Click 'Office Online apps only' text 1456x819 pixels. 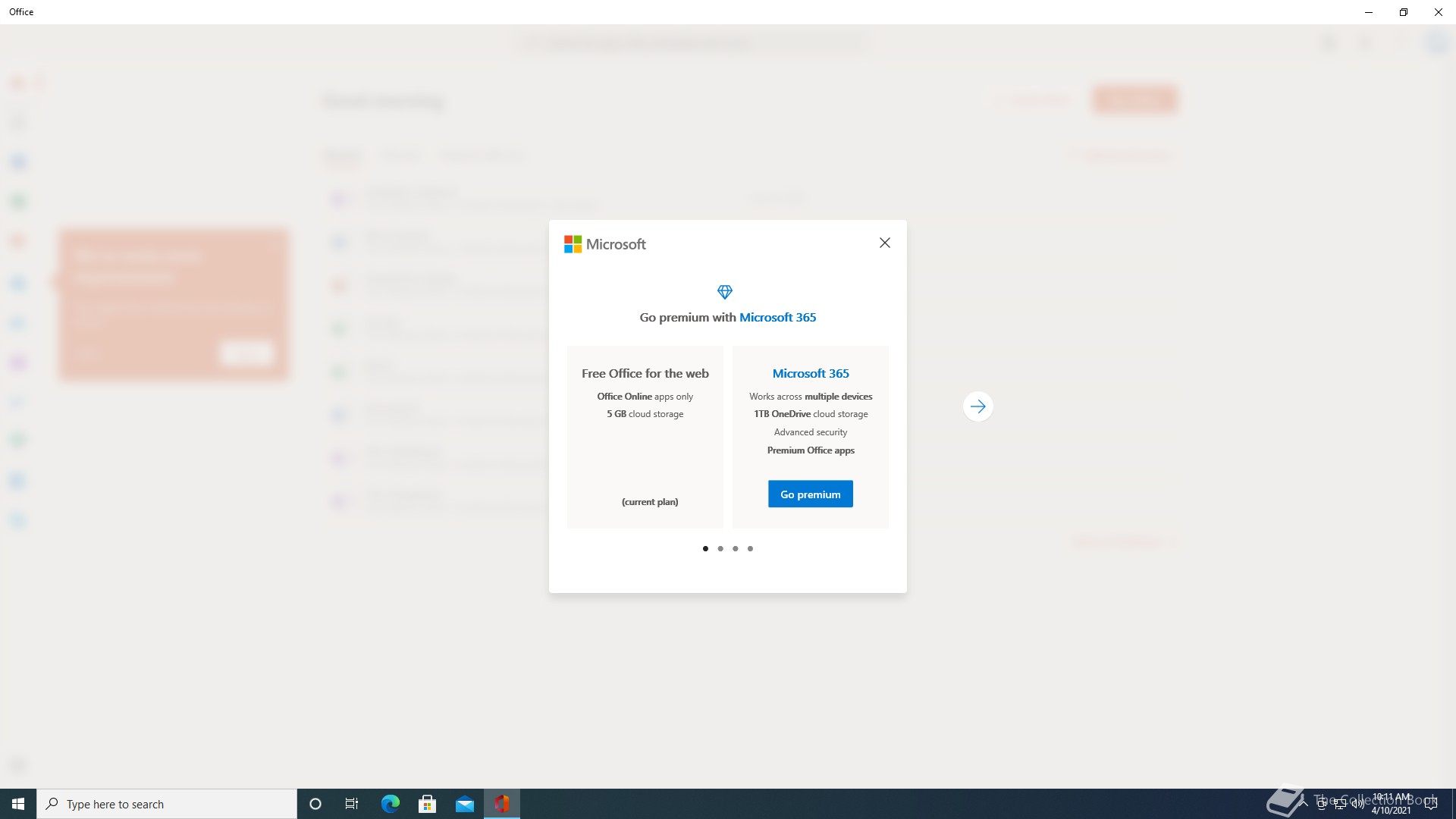tap(645, 397)
